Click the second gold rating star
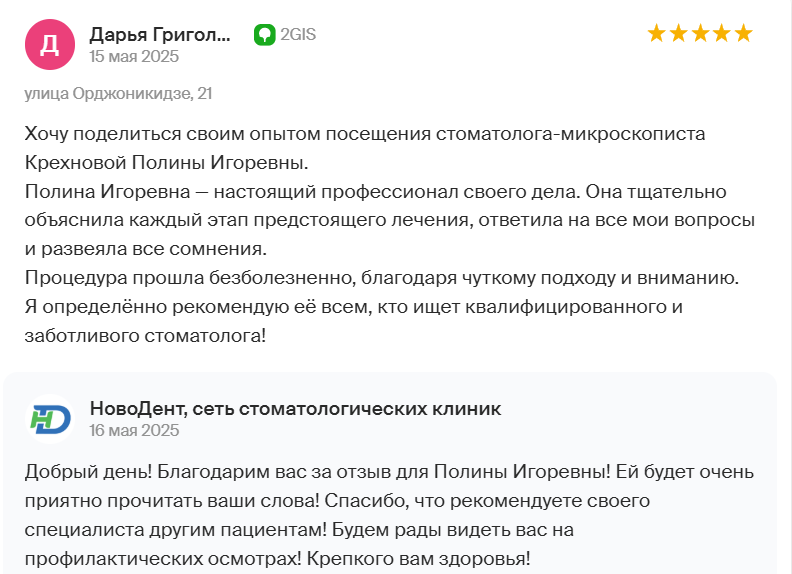The height and width of the screenshot is (574, 792). tap(678, 33)
